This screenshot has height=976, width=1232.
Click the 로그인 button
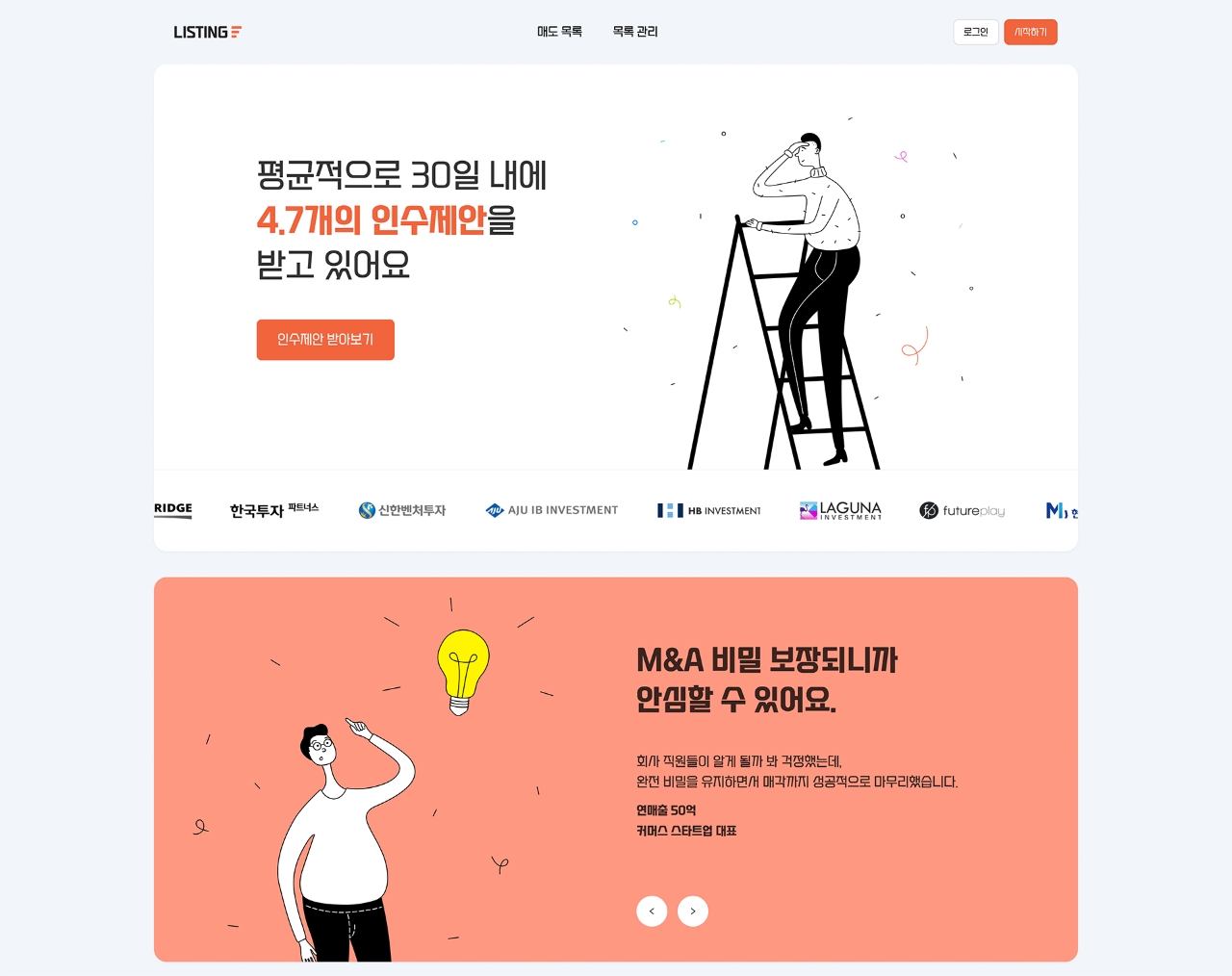click(976, 32)
